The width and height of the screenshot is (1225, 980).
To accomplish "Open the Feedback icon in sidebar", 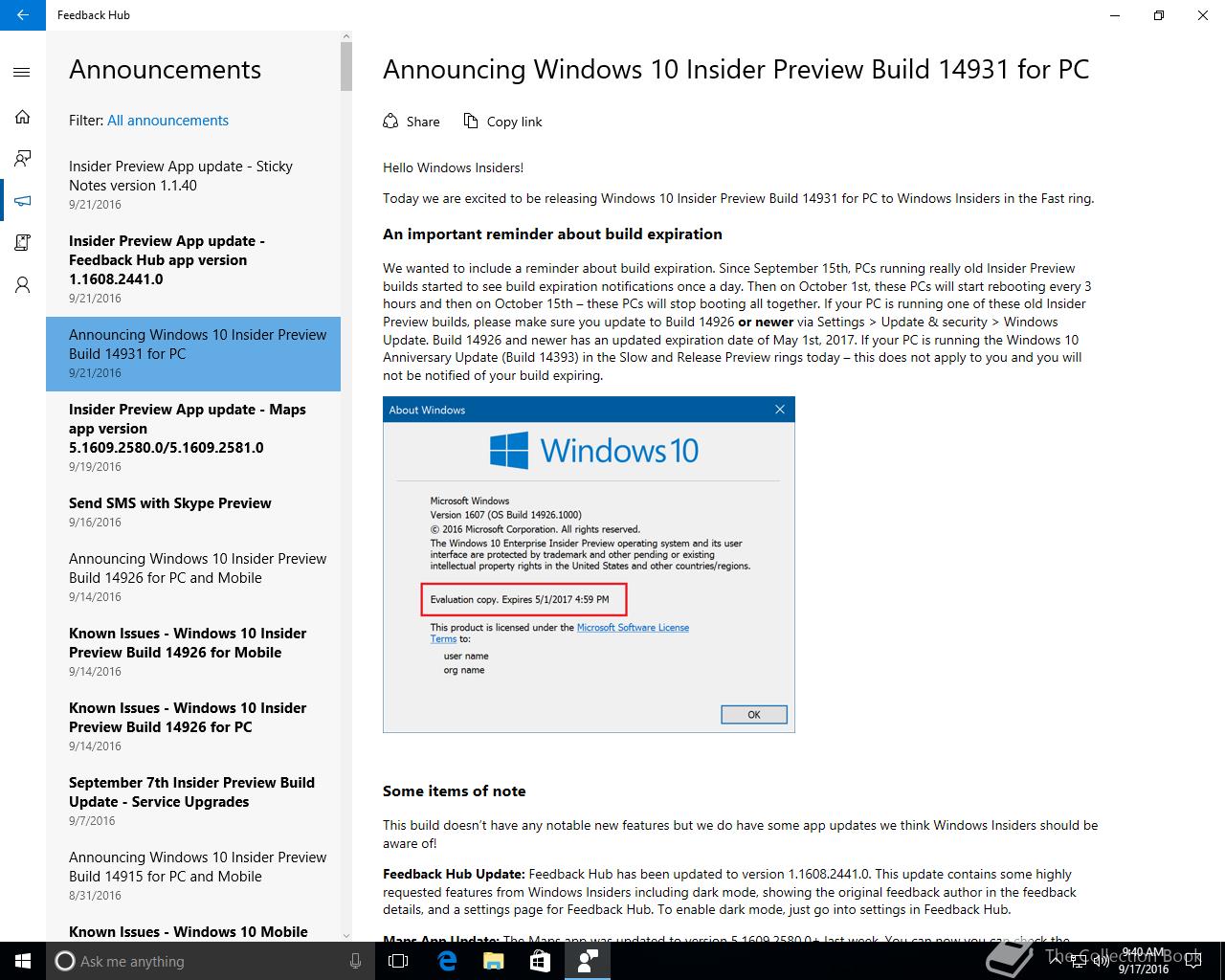I will pos(22,159).
